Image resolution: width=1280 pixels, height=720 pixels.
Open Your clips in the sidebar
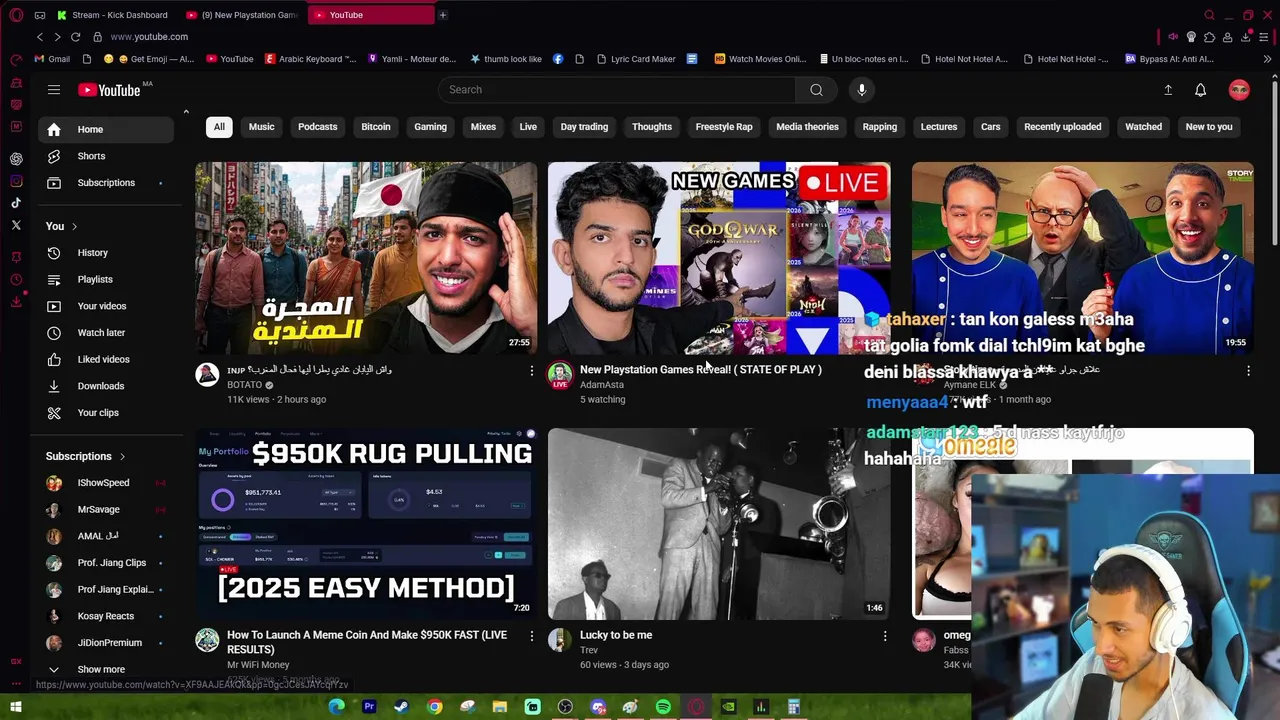[105, 413]
